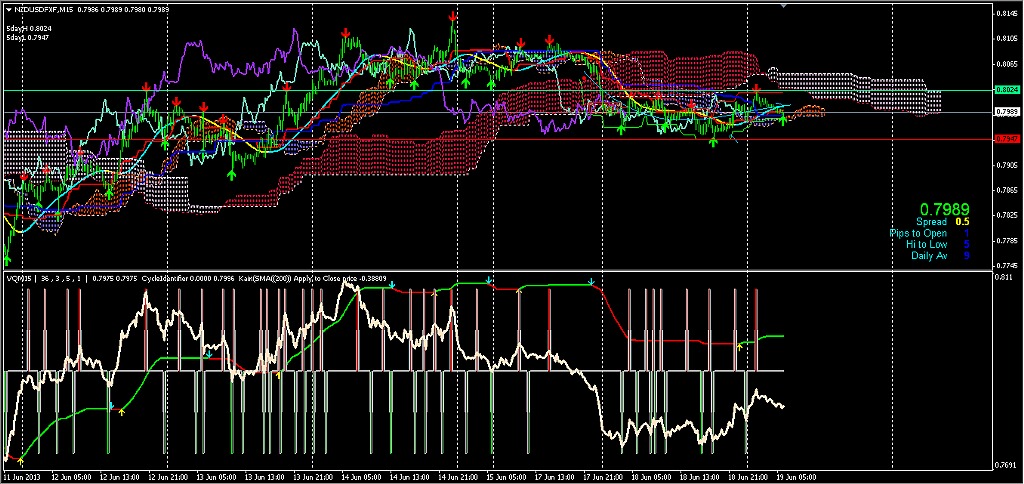Click the red 0.7947 price tag on the axis
1024x484 pixels.
(x=1007, y=139)
